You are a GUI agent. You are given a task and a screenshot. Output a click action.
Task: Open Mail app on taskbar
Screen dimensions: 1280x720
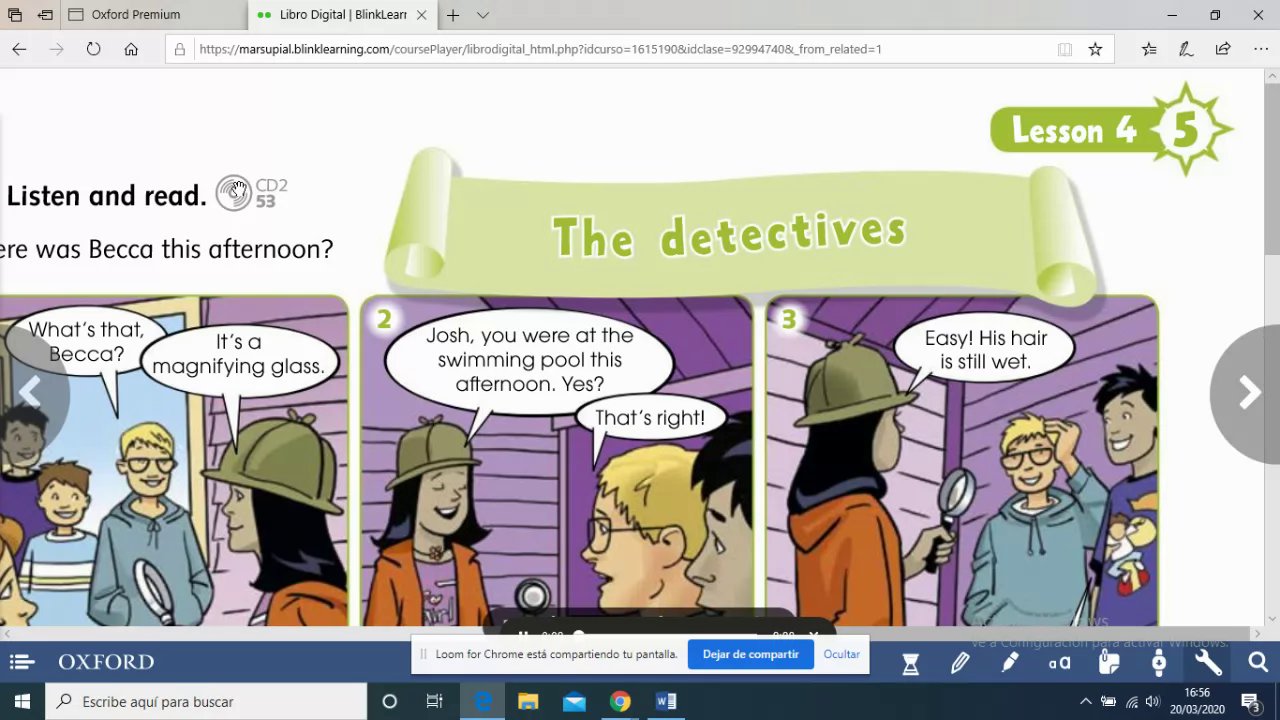click(574, 701)
